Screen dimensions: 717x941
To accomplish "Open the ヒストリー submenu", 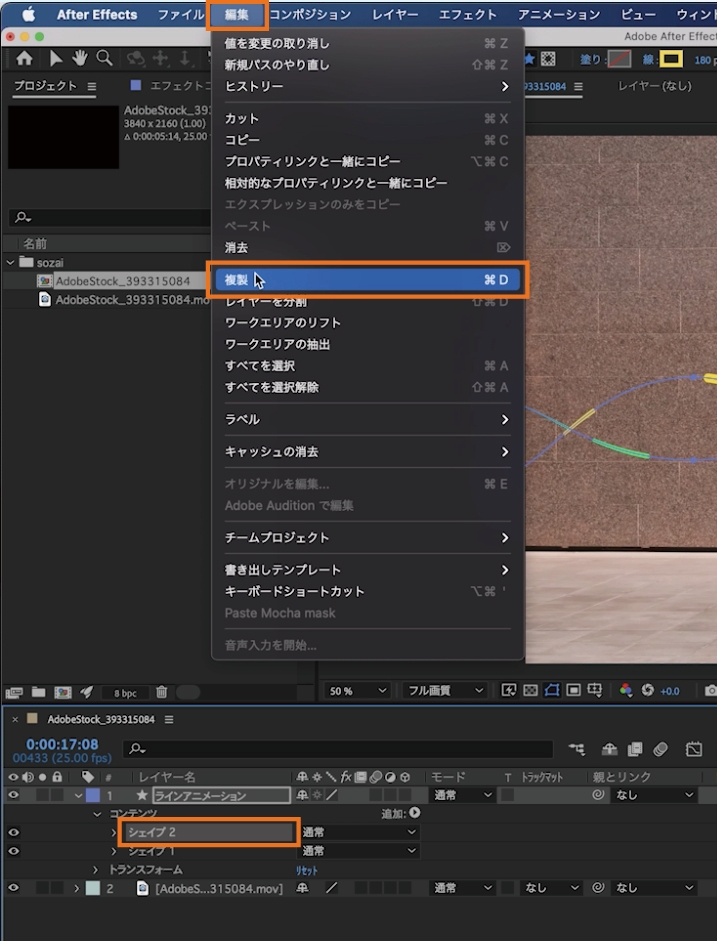I will pyautogui.click(x=367, y=86).
